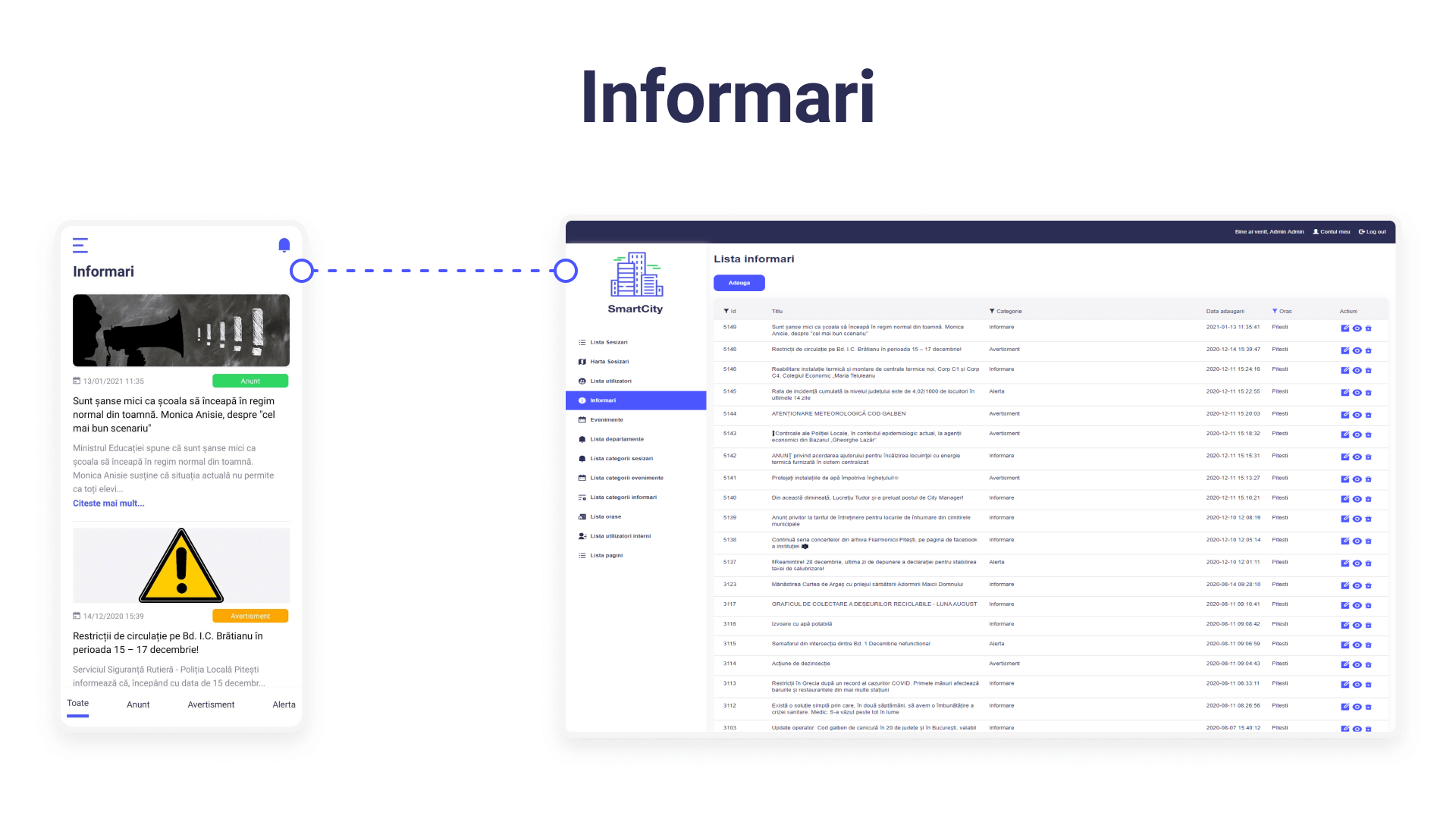Screen dimensions: 1456x819
Task: Open the Categorie column filter
Action: click(x=992, y=312)
